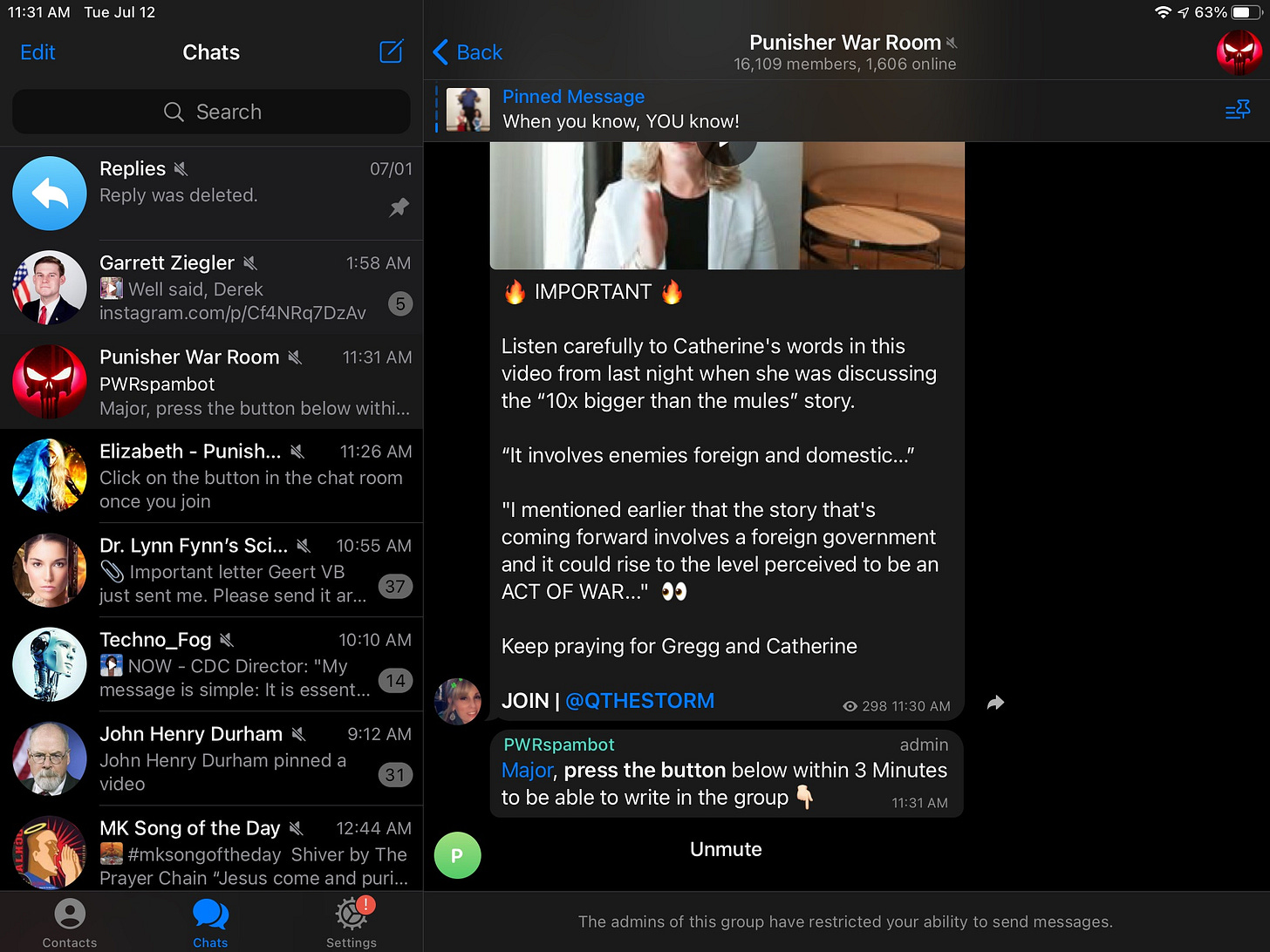This screenshot has height=952, width=1270.
Task: Tap Edit in the Chats header
Action: coord(38,52)
